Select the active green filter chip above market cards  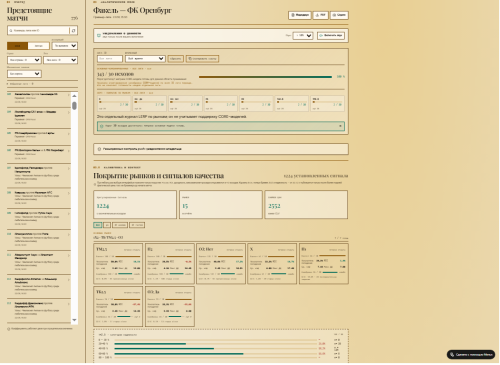pos(98,225)
